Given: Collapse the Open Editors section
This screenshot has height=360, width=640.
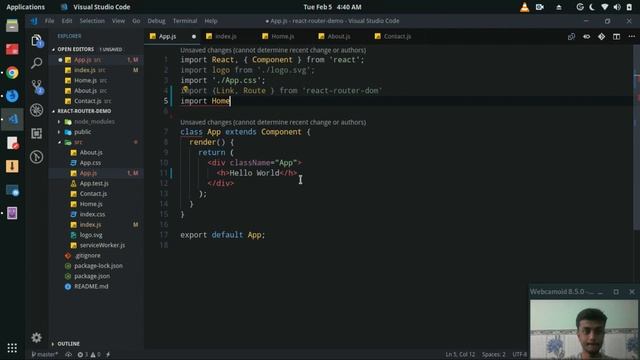Looking at the screenshot, I should 76,49.
